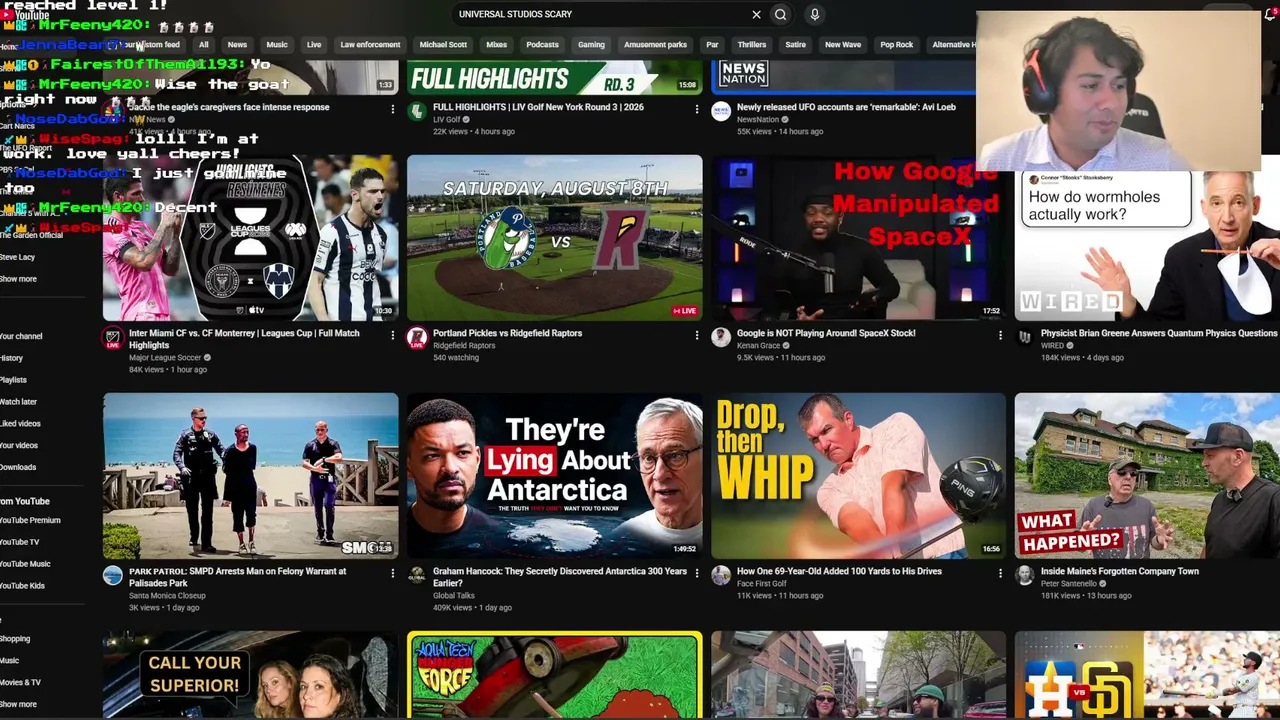Viewport: 1280px width, 720px height.
Task: Open Santa Monica Closeup channel avatar
Action: (x=113, y=575)
